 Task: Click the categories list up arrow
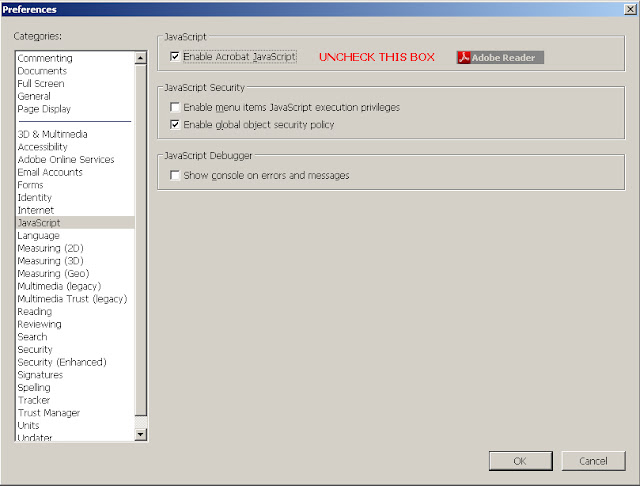(140, 58)
